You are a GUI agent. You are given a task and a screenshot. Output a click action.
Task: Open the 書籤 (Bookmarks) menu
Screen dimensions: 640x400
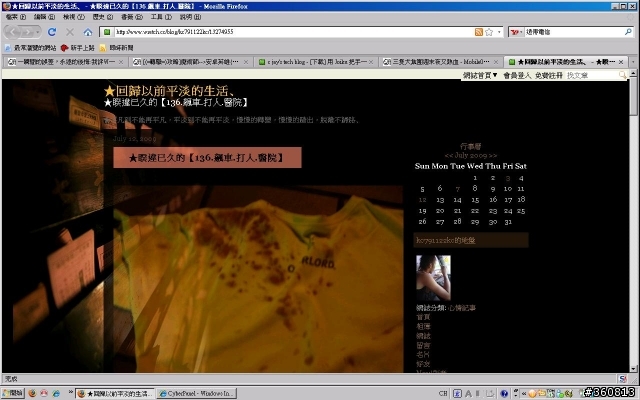[131, 17]
